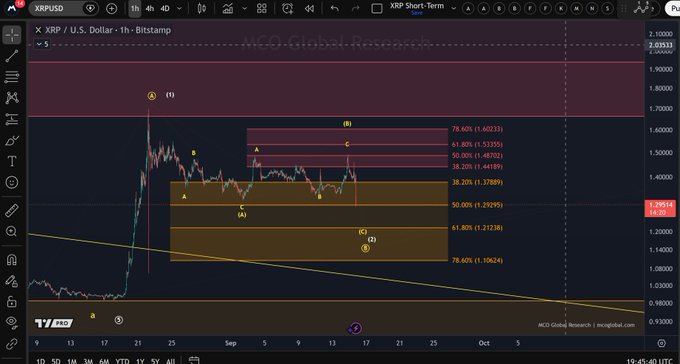Viewport: 680px width, 364px height.
Task: Open time axis settings gear icon
Action: (x=661, y=343)
